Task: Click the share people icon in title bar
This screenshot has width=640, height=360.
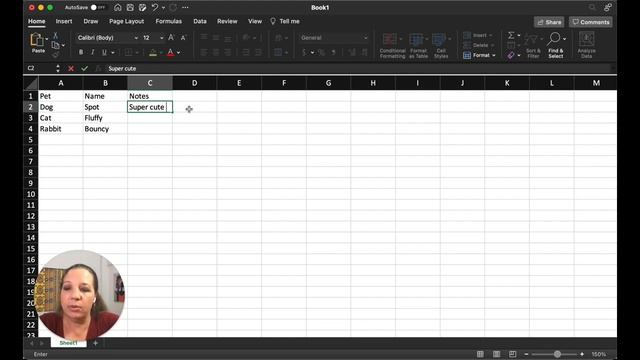Action: tap(608, 7)
